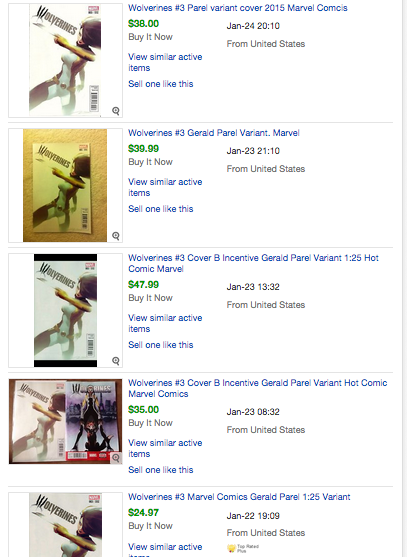Open the Cover B Incentive 1:25 Hot Comic listing title

(x=253, y=263)
